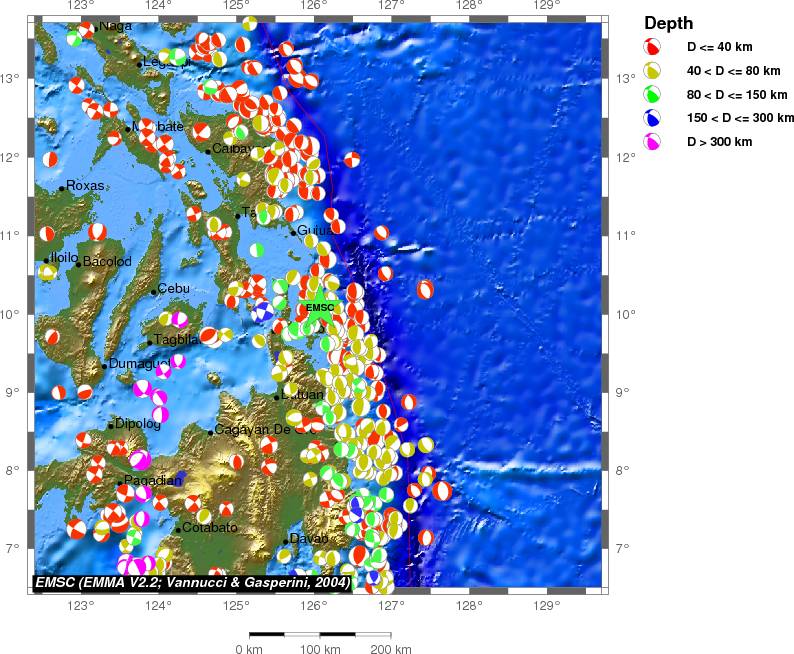The height and width of the screenshot is (654, 794).
Task: Click the Dipolog city label
Action: [137, 424]
